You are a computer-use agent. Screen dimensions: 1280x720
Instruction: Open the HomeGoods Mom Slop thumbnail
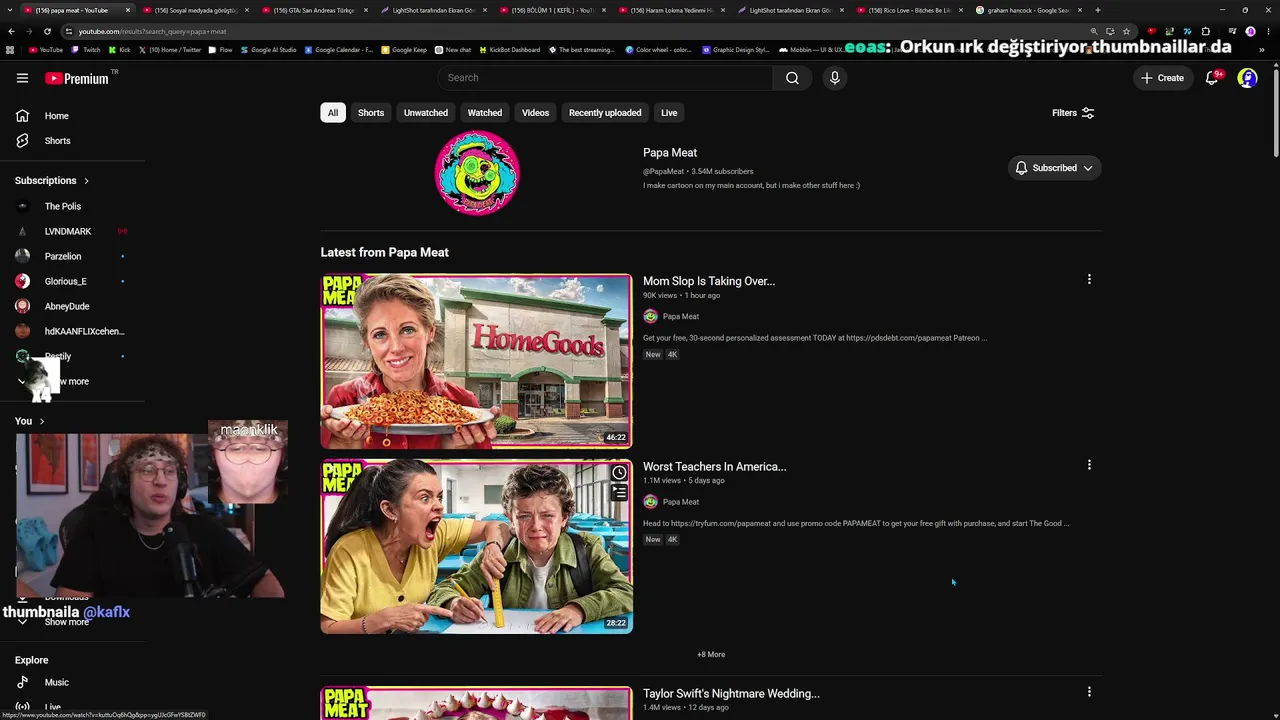click(476, 361)
